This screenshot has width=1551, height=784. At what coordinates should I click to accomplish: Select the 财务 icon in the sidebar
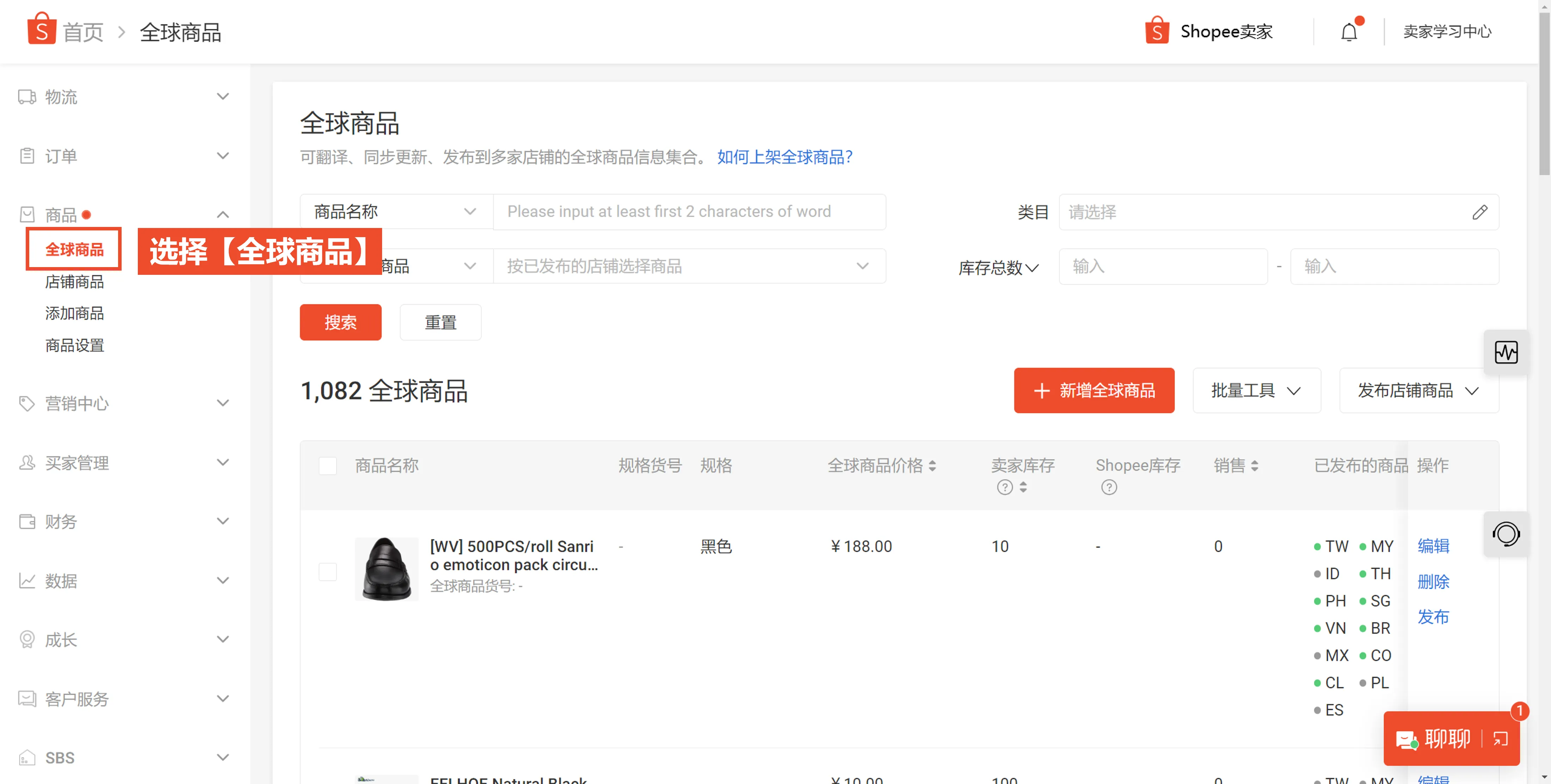coord(26,521)
